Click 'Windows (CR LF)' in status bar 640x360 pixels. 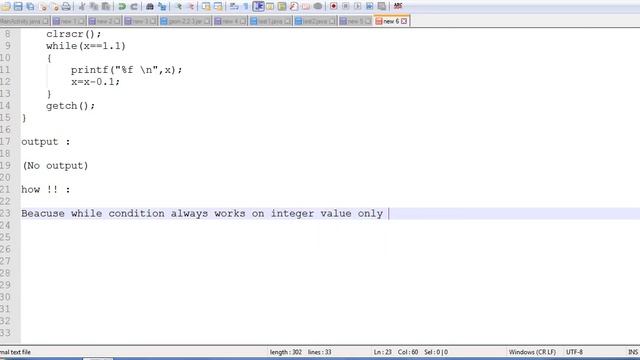[x=532, y=352]
